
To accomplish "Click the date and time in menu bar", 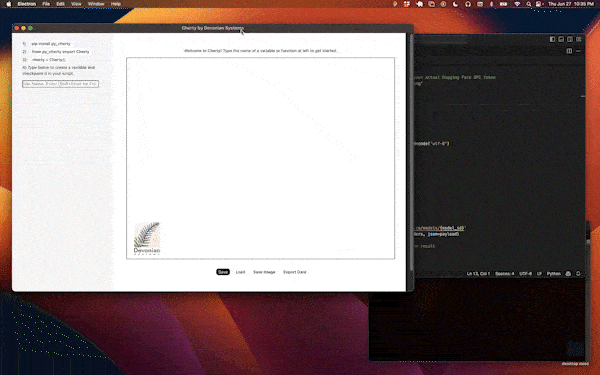I will [571, 4].
